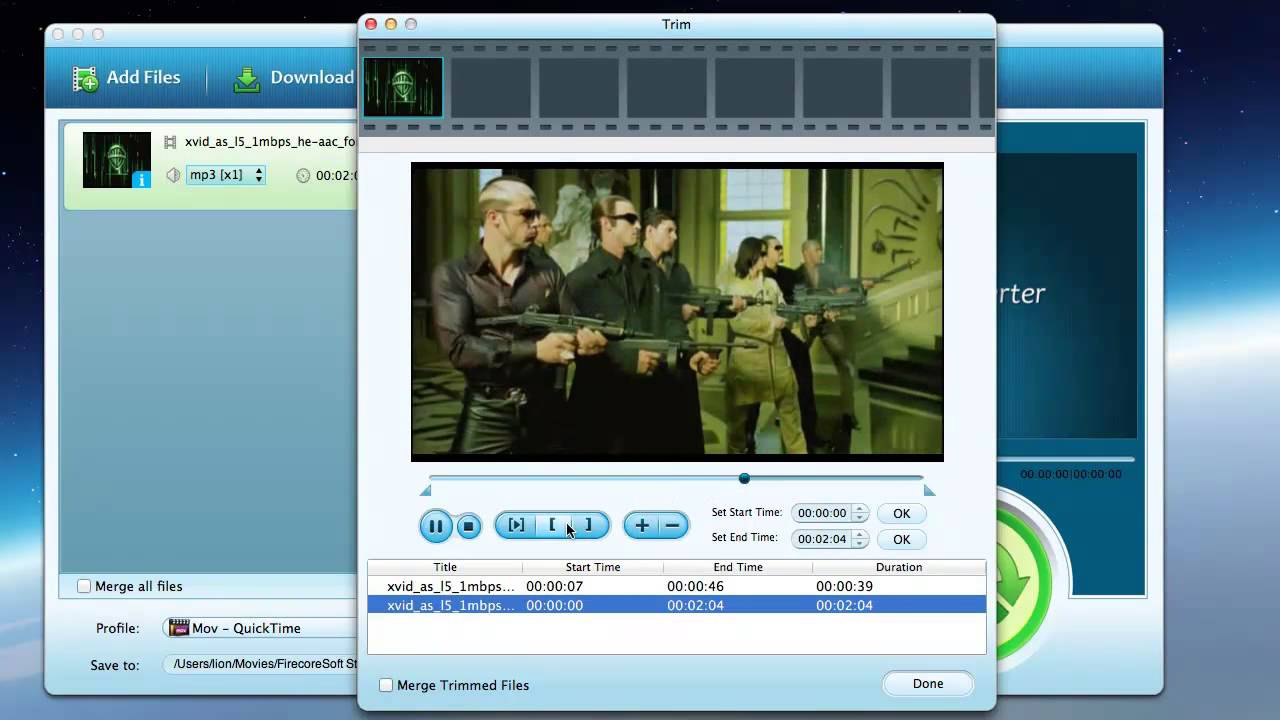Click the Title column header
Viewport: 1280px width, 720px height.
(445, 567)
